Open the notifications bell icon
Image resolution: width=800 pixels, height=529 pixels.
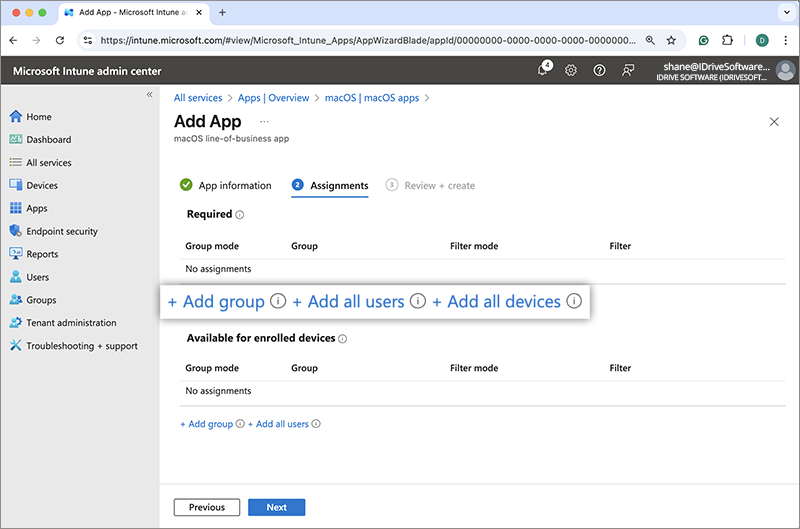pyautogui.click(x=543, y=70)
